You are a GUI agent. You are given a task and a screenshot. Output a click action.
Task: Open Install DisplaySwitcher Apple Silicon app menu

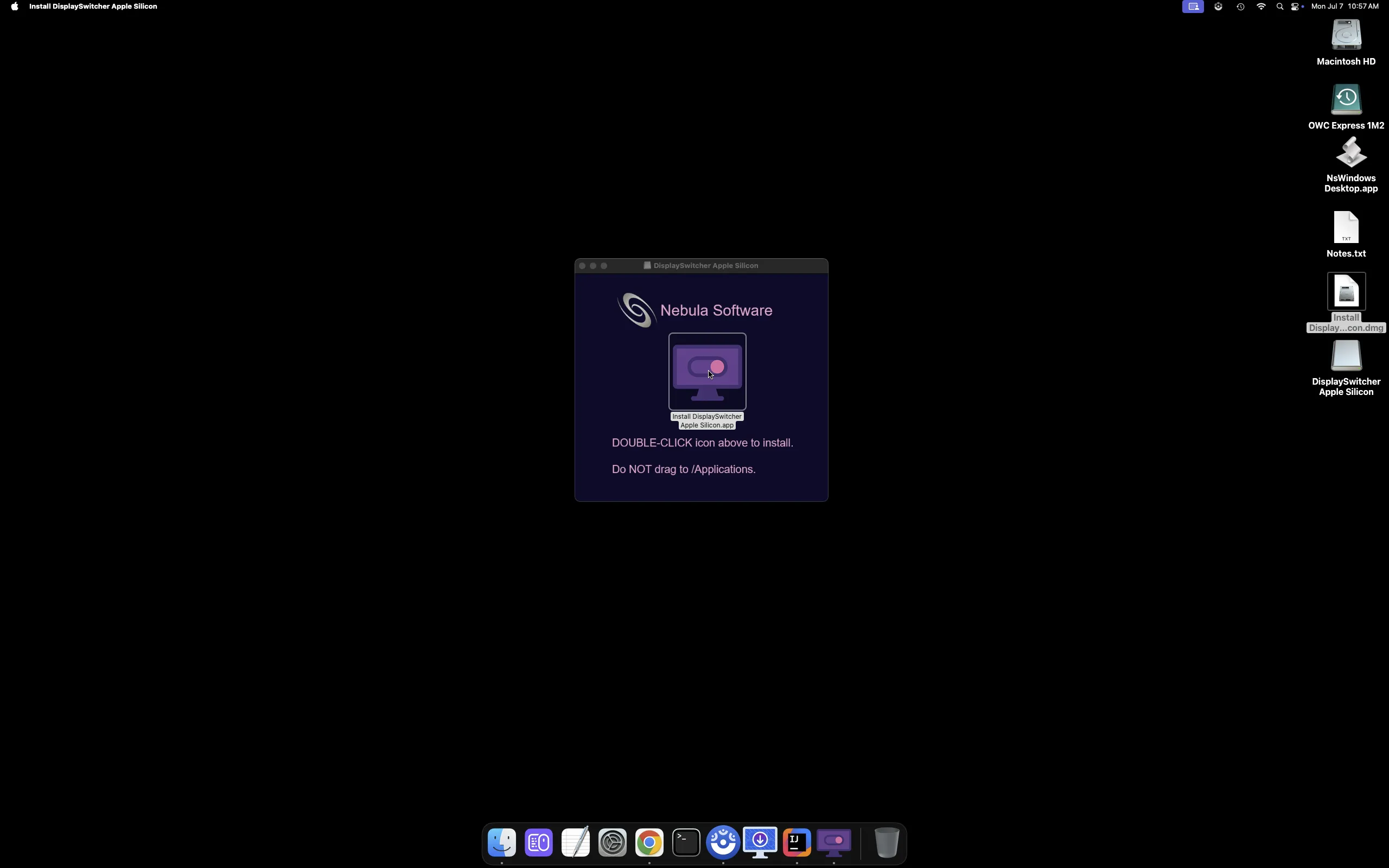click(93, 7)
